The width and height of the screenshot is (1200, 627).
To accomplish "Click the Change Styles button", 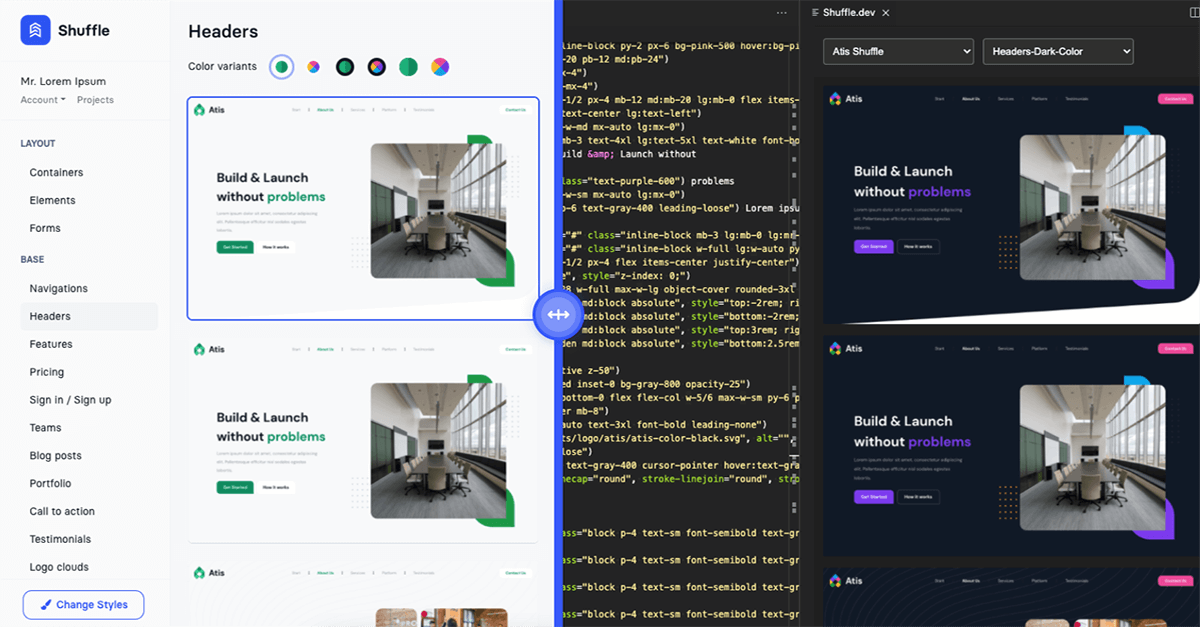I will (83, 604).
